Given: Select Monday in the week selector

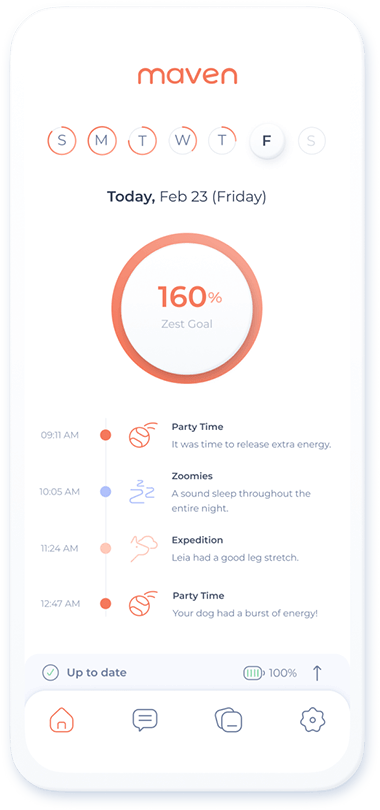Looking at the screenshot, I should pyautogui.click(x=102, y=141).
